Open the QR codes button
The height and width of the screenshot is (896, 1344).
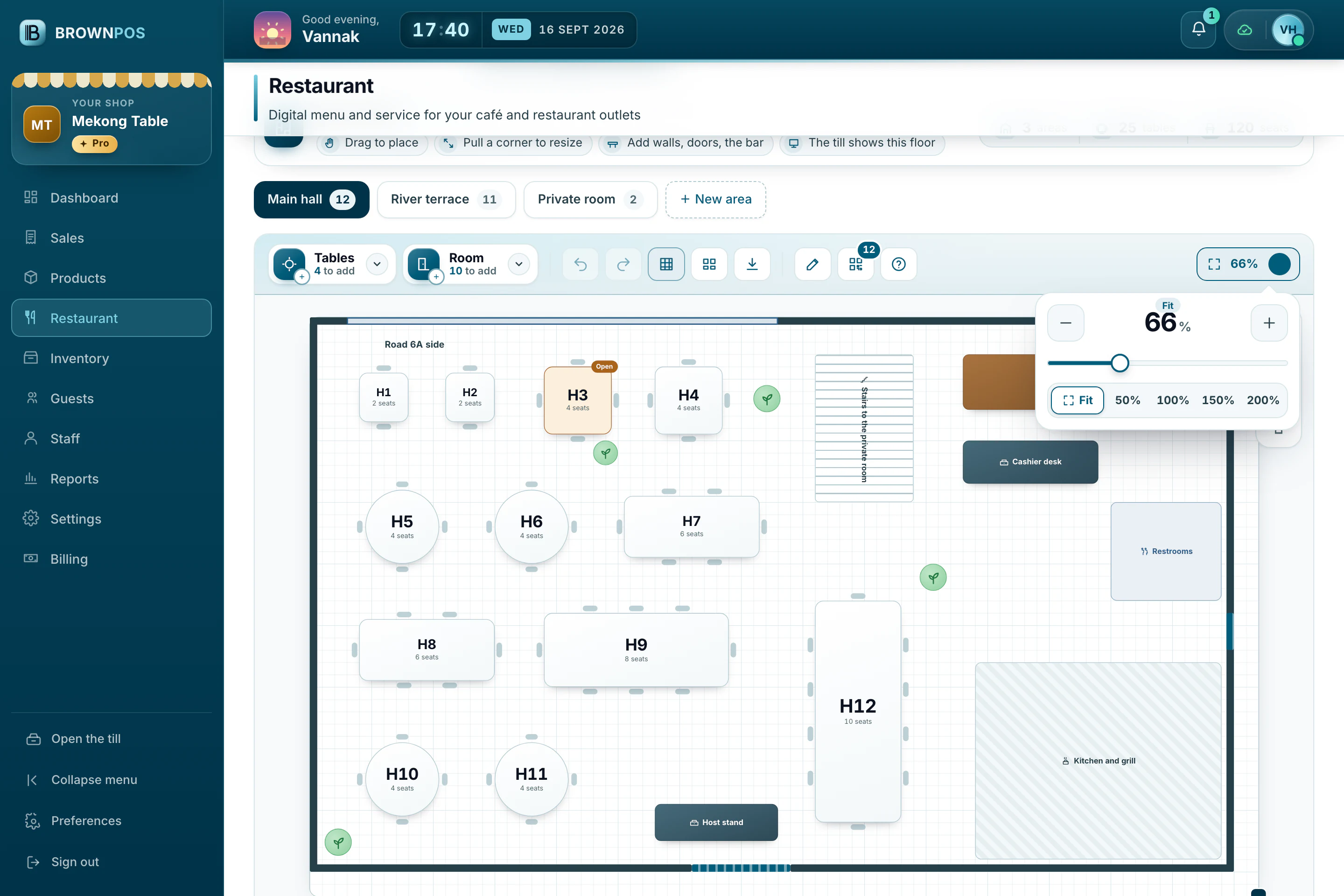click(855, 264)
